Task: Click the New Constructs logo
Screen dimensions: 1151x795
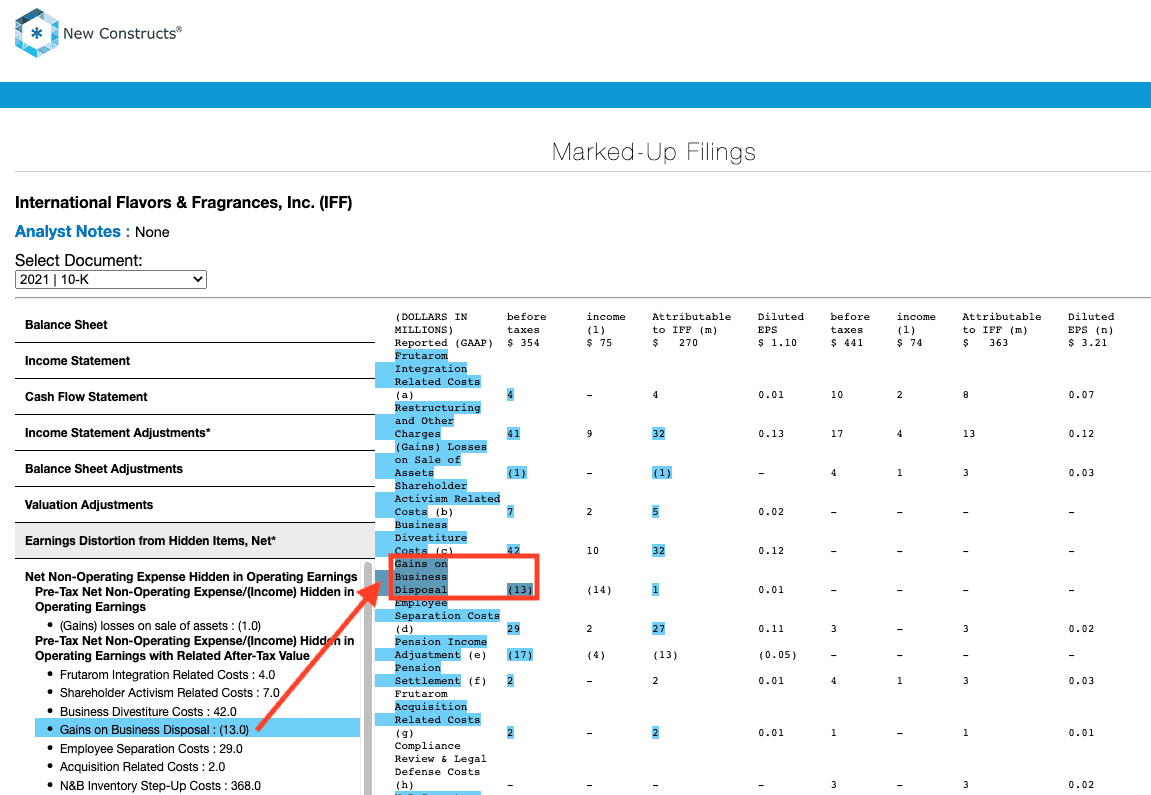Action: 98,33
